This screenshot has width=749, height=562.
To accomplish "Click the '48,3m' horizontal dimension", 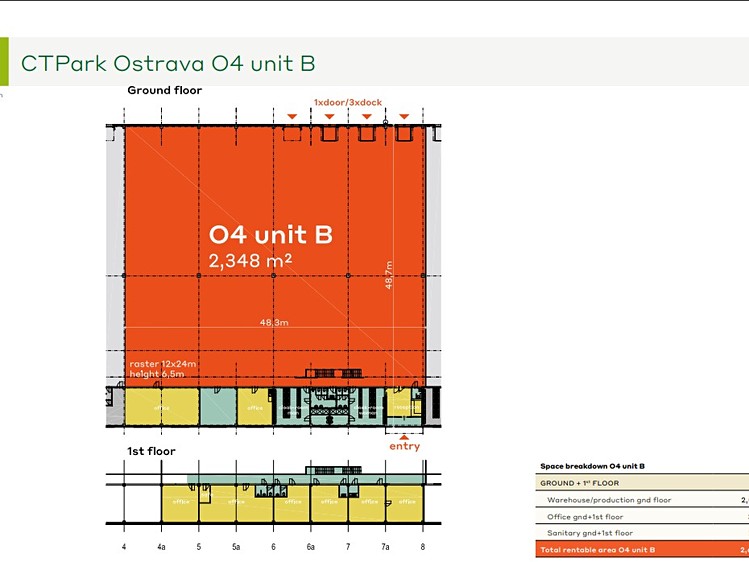I will (274, 323).
